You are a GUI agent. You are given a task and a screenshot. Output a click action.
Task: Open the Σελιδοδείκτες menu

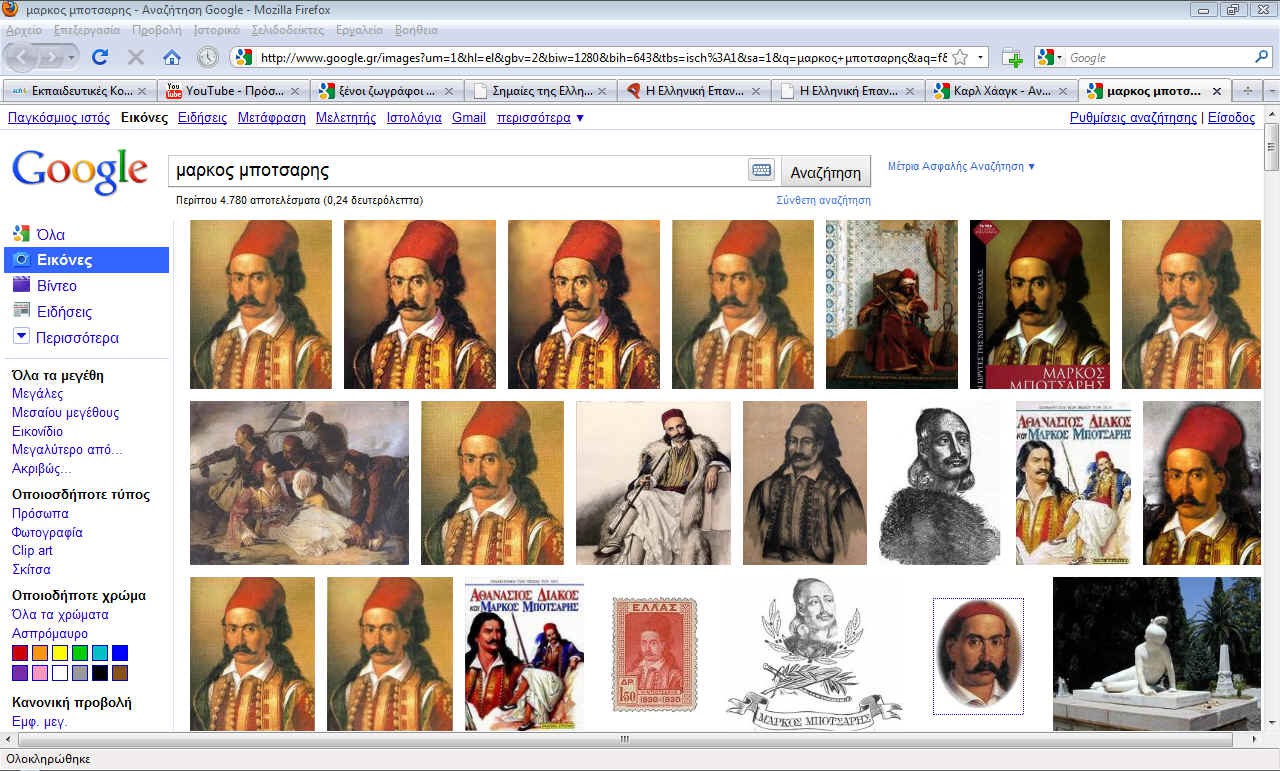point(289,30)
